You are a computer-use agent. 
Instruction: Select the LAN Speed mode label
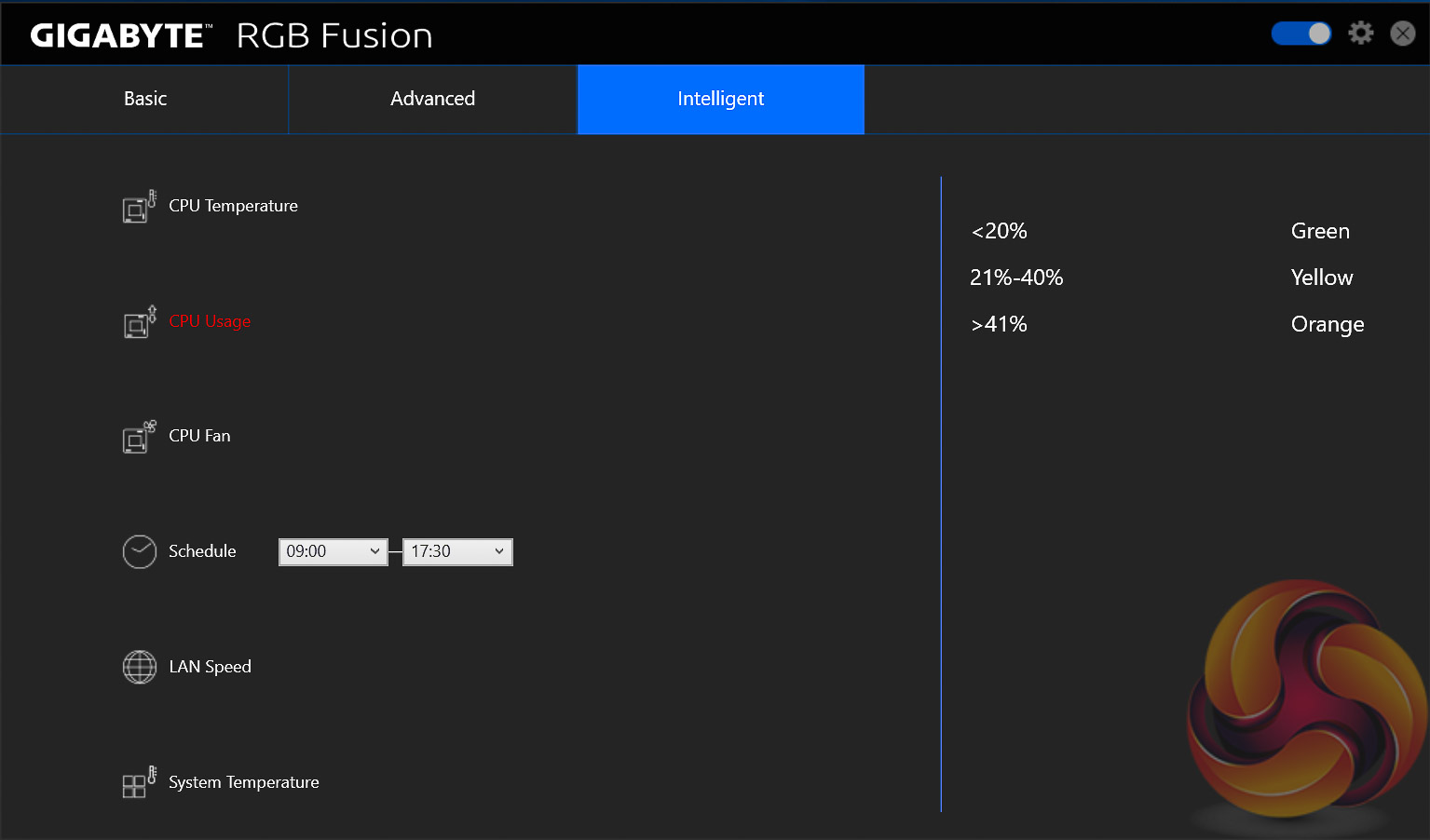pyautogui.click(x=210, y=667)
